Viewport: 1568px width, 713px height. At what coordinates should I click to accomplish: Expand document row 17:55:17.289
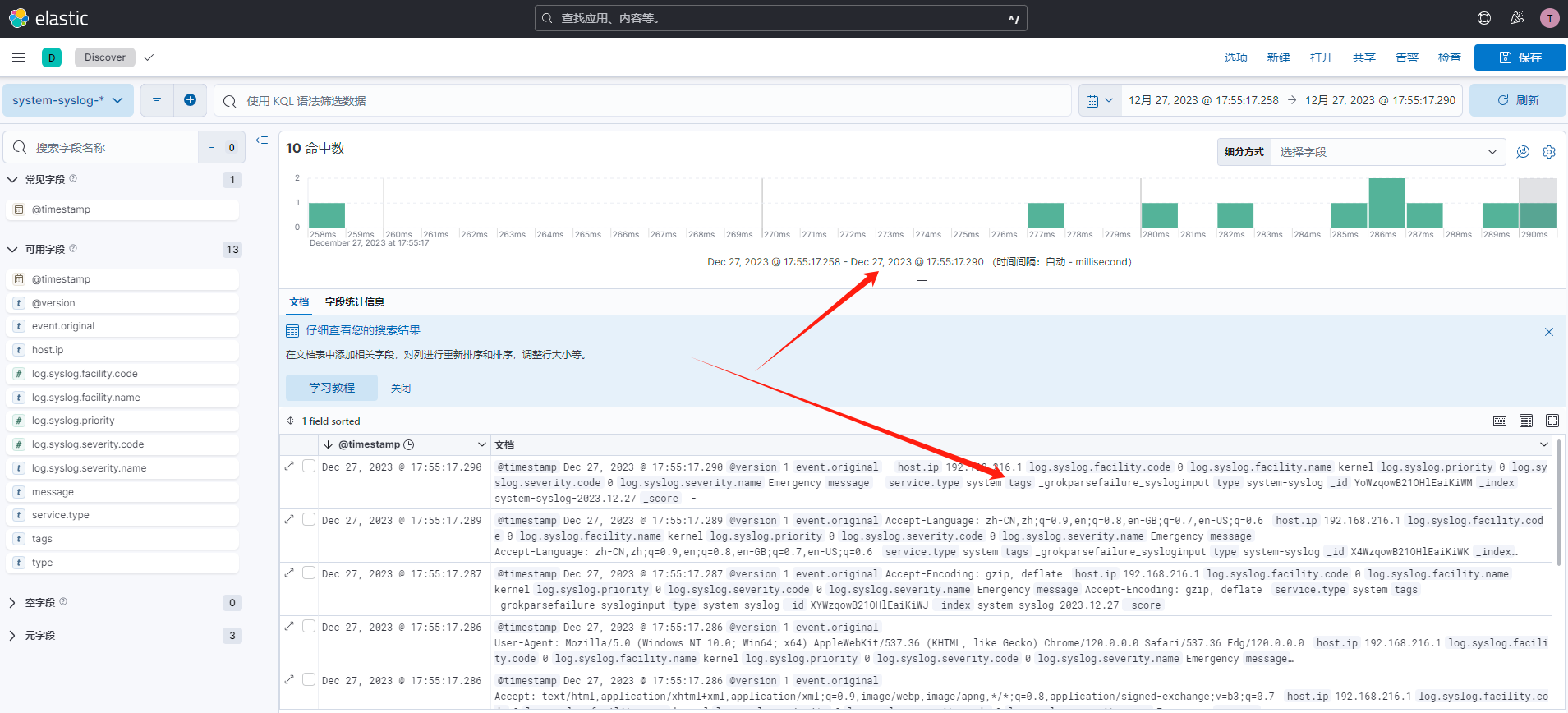click(x=289, y=519)
